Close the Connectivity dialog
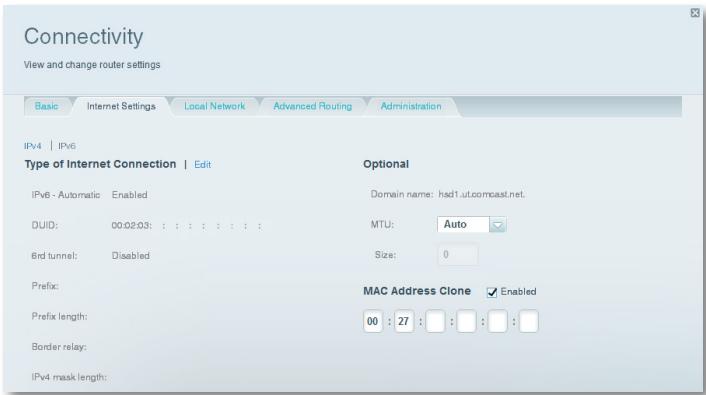This screenshot has width=706, height=395. [x=695, y=13]
